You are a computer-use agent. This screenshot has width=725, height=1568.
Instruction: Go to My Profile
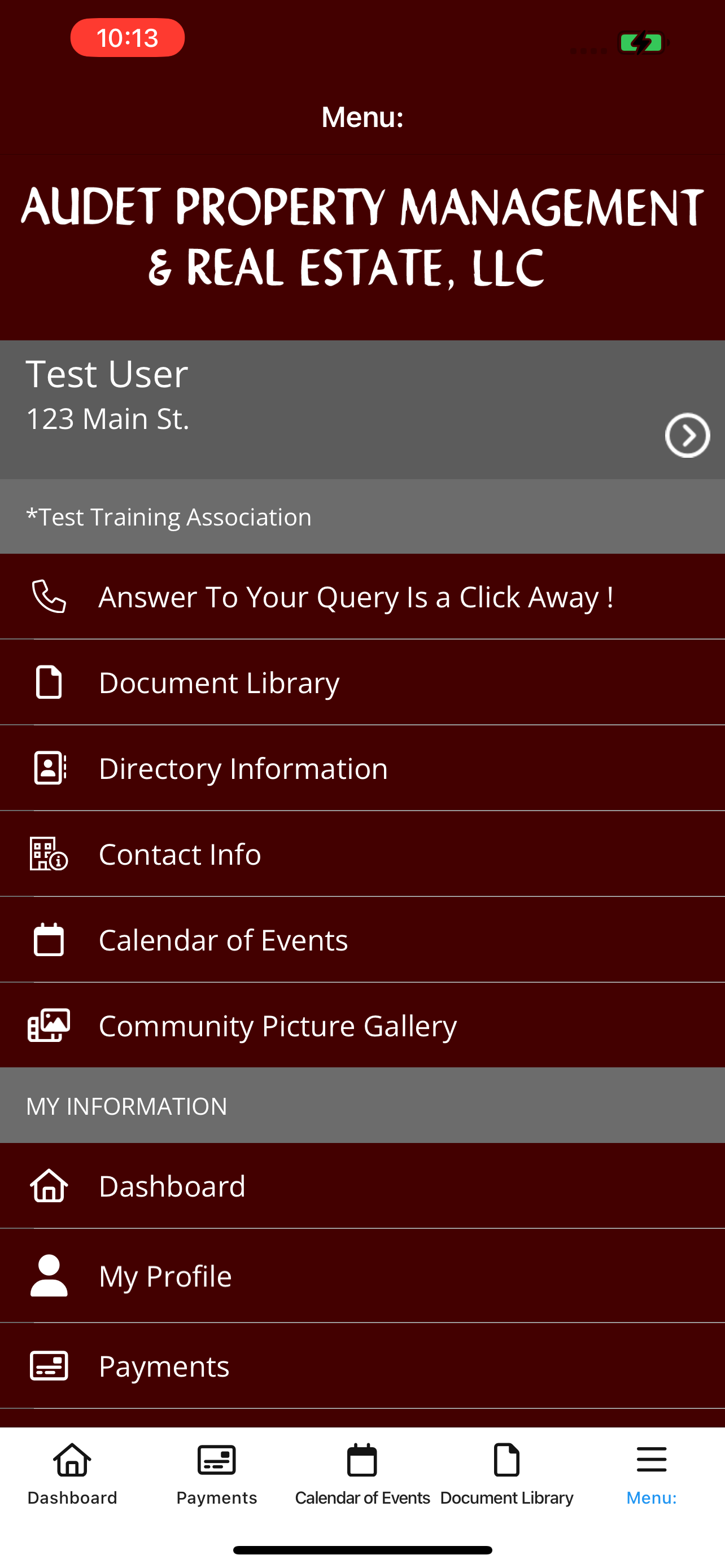pos(362,1275)
